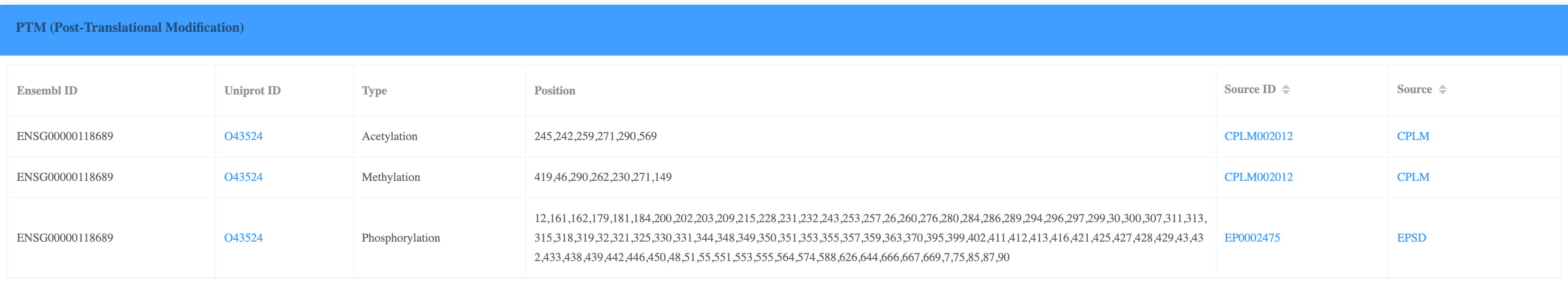Select the Type column header
This screenshot has width=1568, height=282.
click(374, 91)
